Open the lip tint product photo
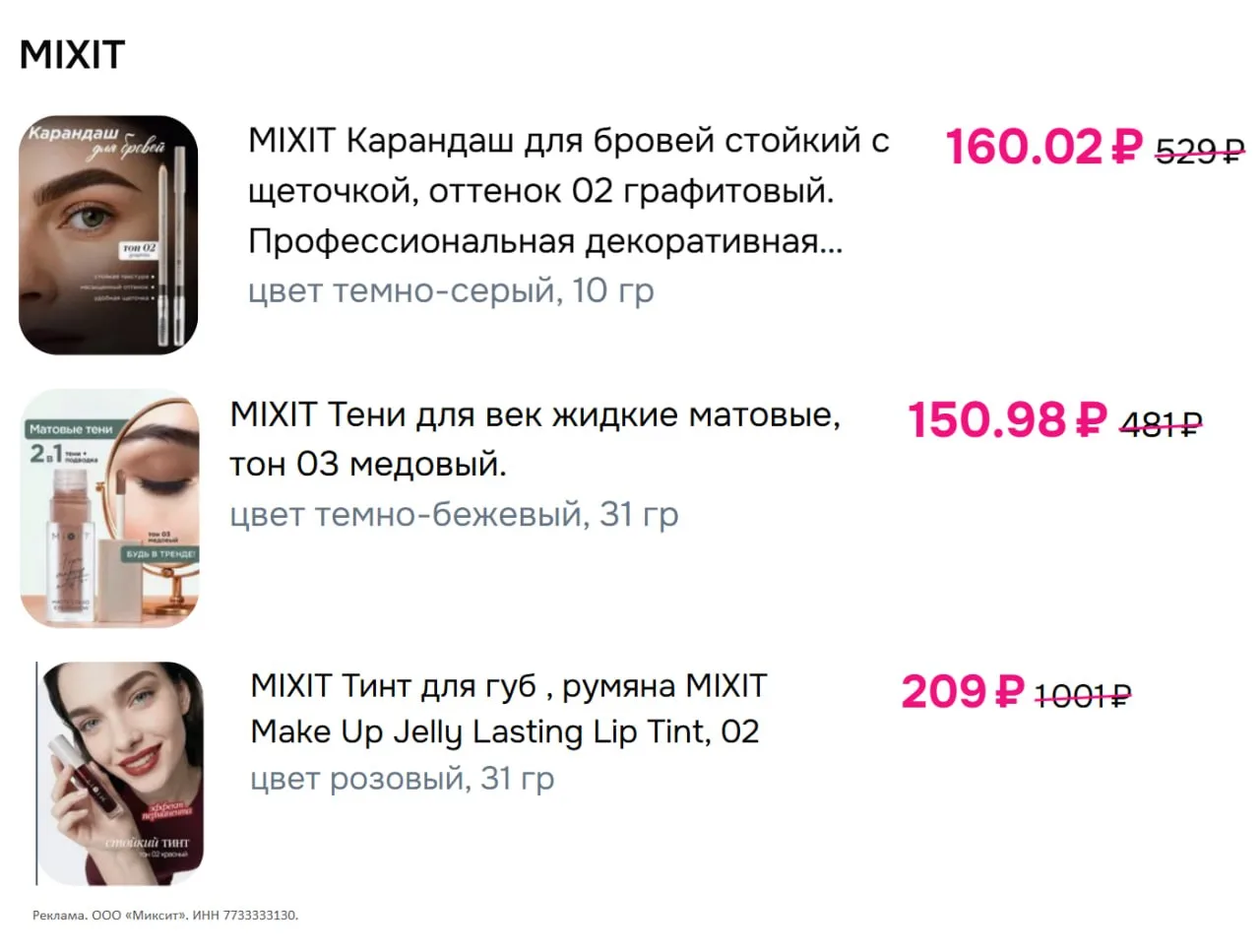This screenshot has width=1260, height=952. point(121,773)
